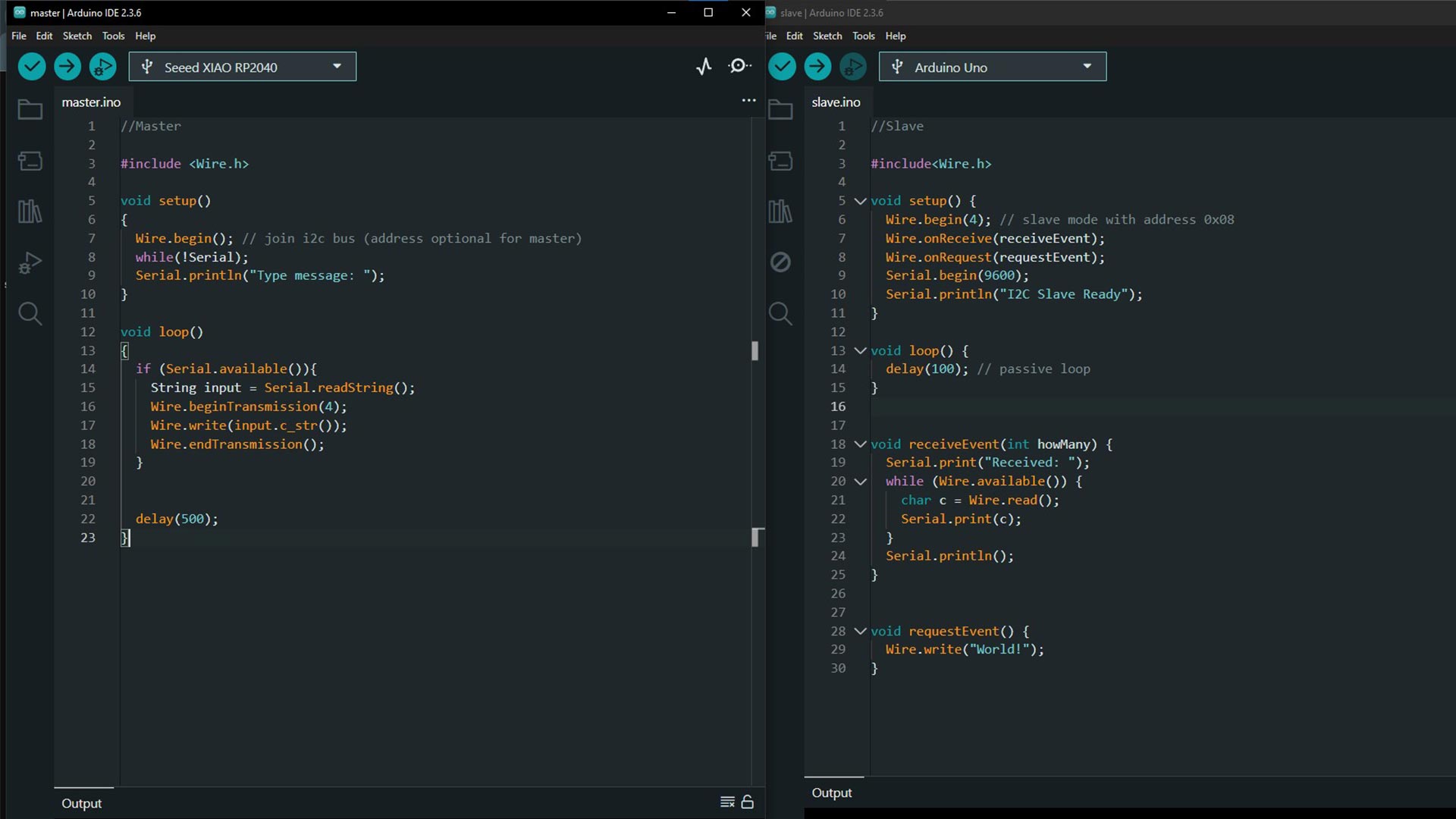Collapse requestEvent function in slave editor
Screen dimensions: 1456x819
[x=860, y=631]
